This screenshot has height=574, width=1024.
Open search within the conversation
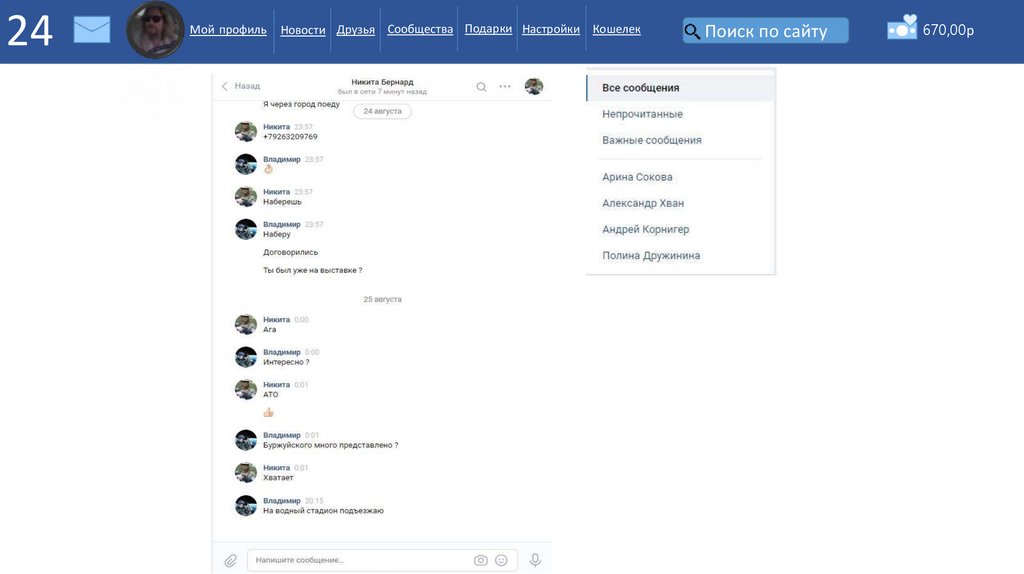(481, 87)
